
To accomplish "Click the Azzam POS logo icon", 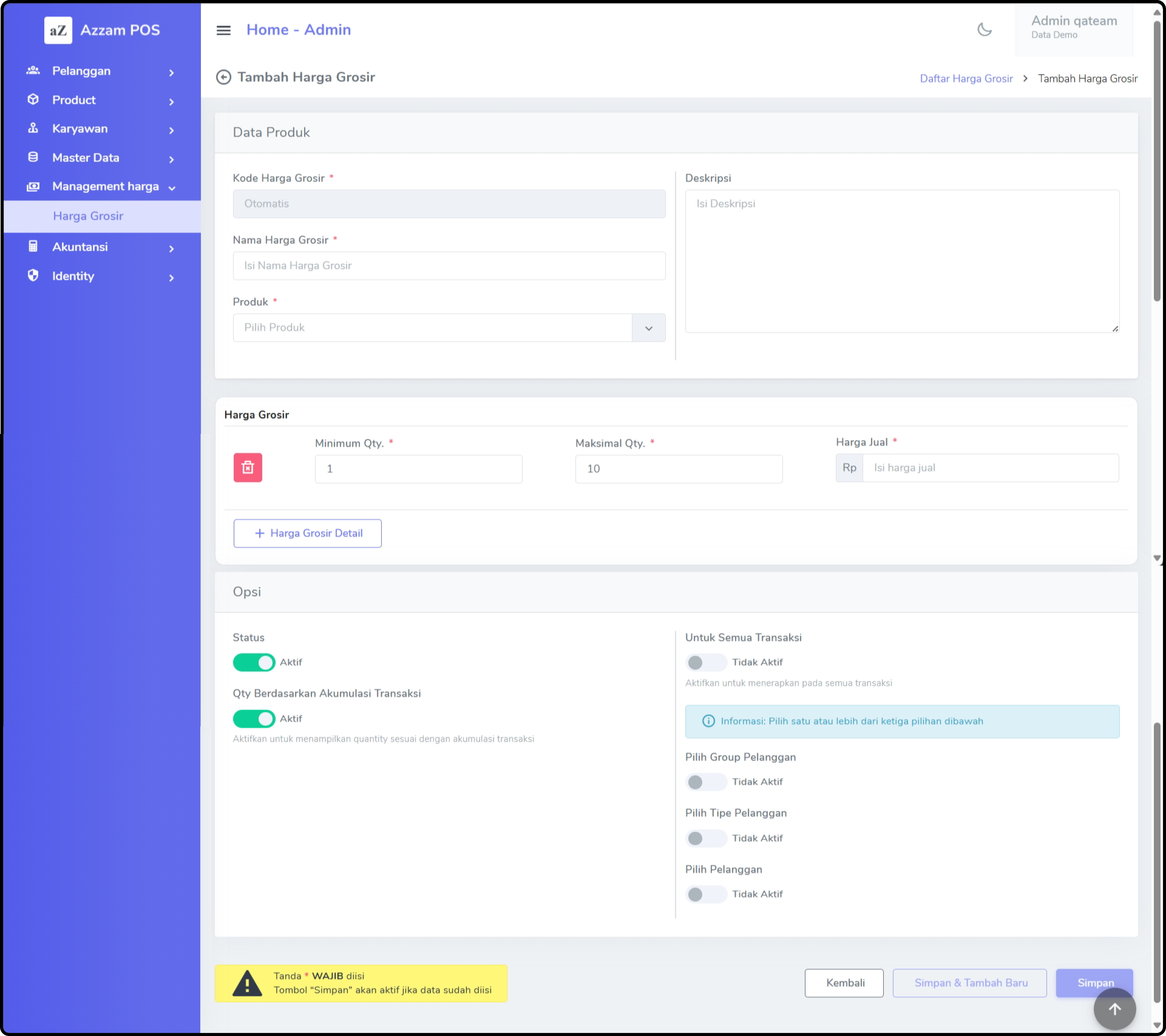I will coord(58,30).
